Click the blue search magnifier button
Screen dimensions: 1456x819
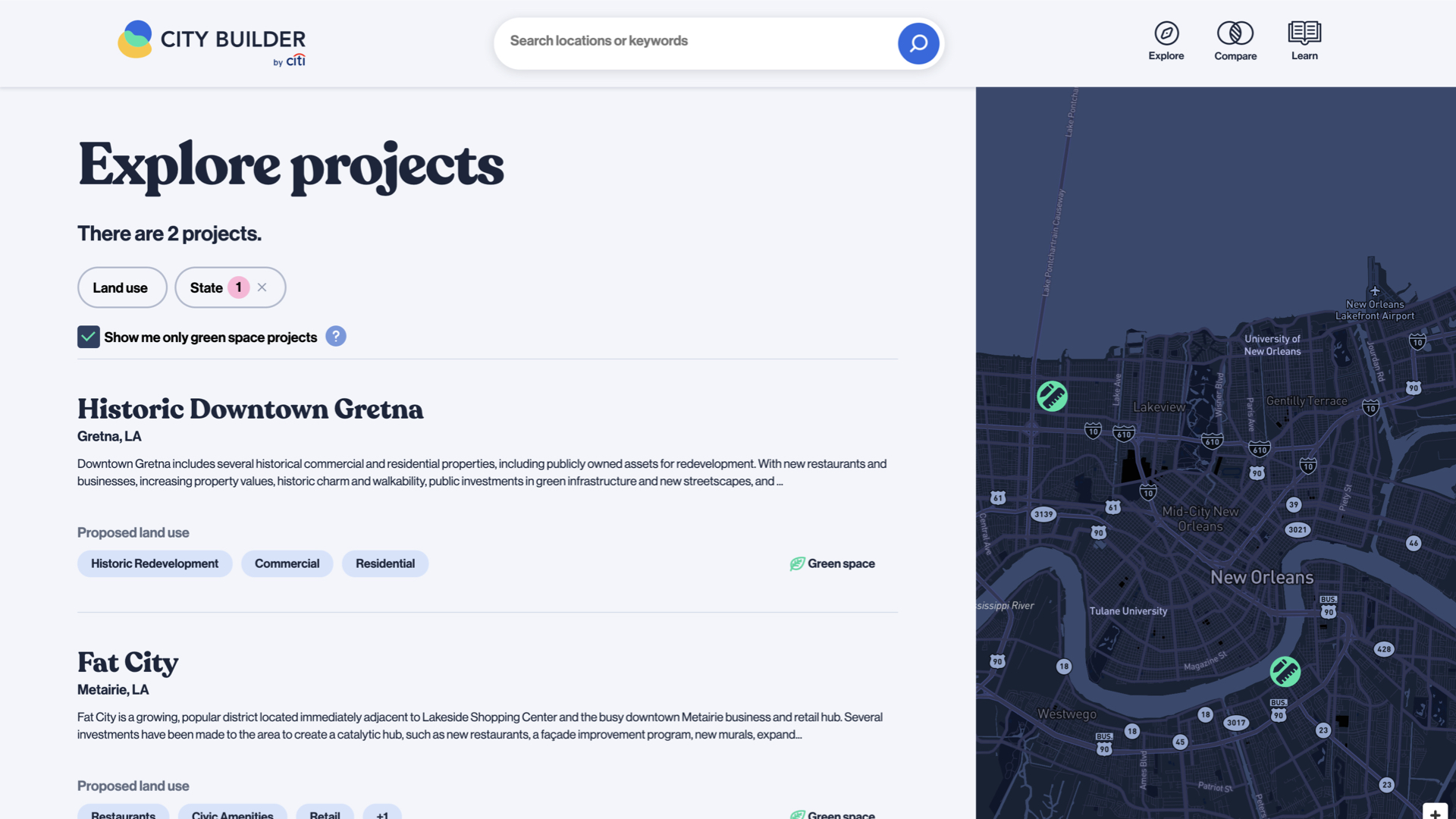918,43
